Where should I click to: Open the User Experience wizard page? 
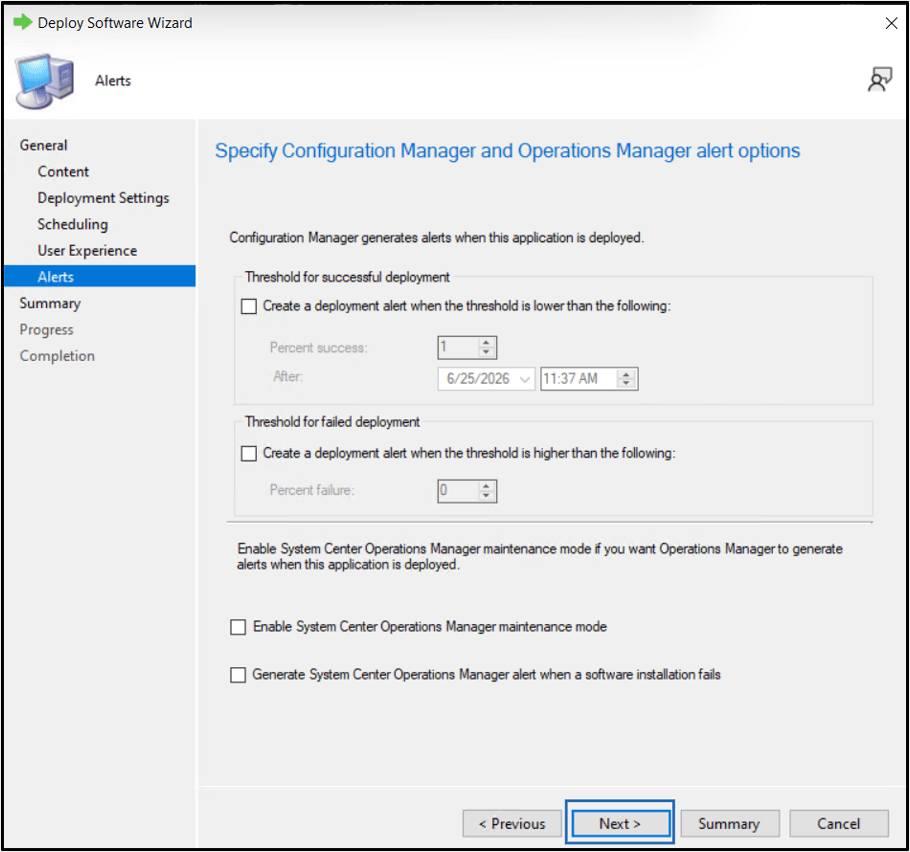[x=87, y=251]
